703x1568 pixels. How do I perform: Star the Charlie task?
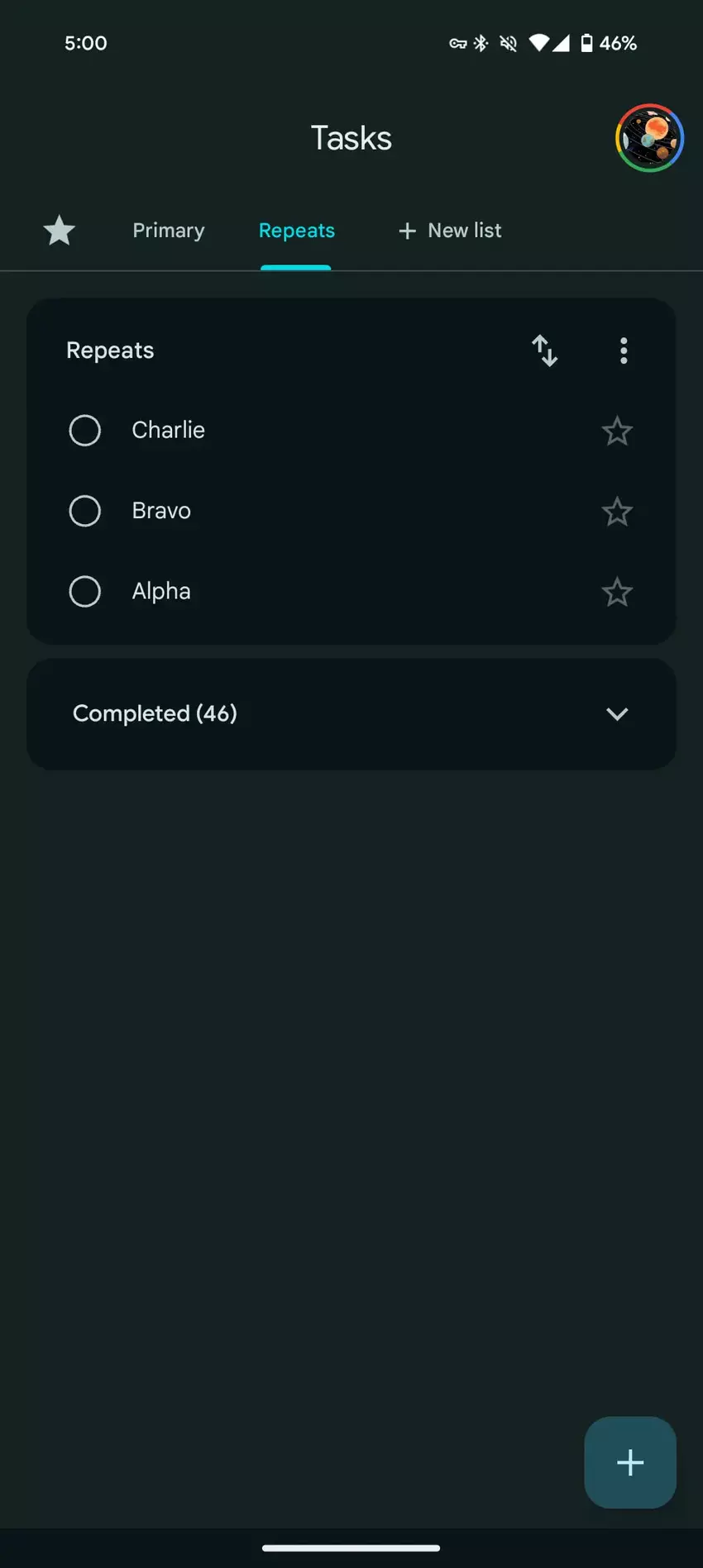point(616,431)
